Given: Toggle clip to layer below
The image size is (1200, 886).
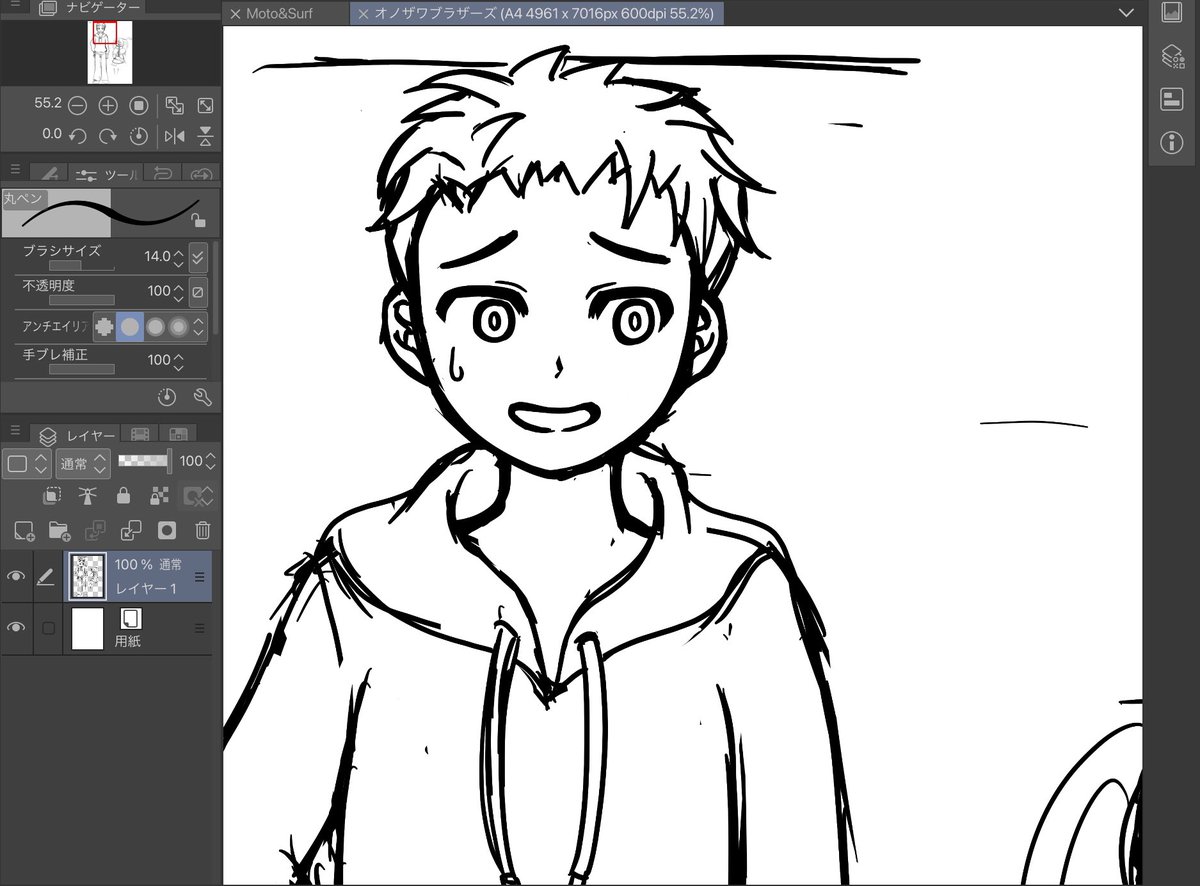Looking at the screenshot, I should point(53,495).
